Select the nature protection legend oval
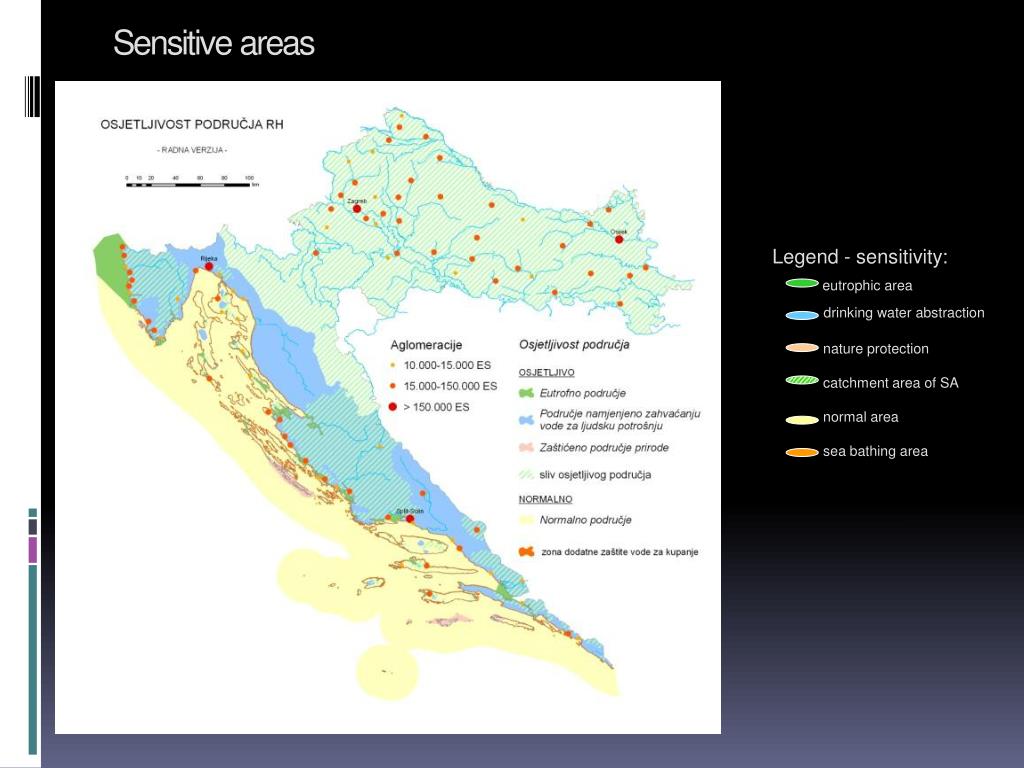Image resolution: width=1024 pixels, height=768 pixels. coord(802,348)
